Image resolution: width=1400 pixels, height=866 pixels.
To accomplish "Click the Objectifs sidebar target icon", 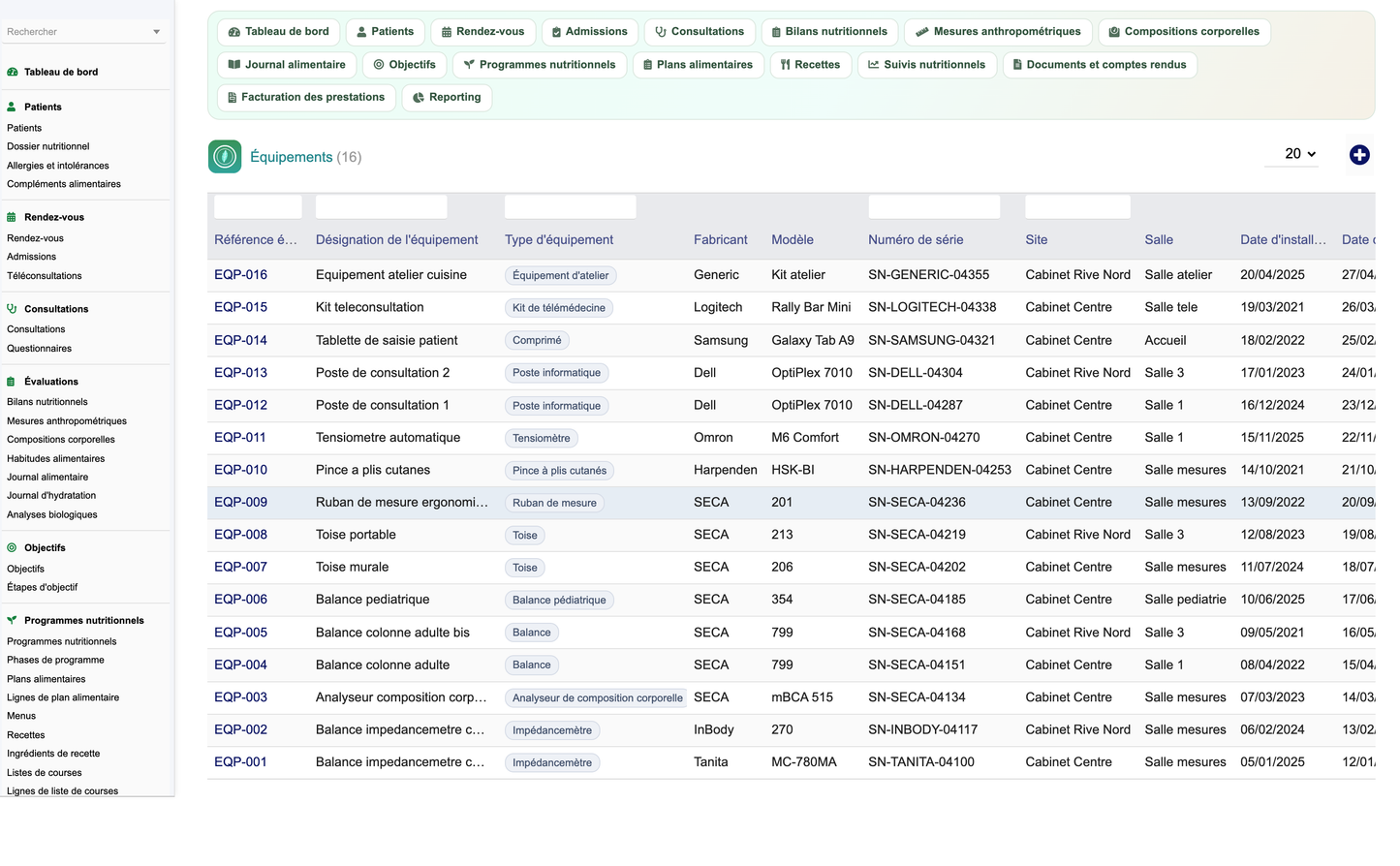I will [12, 547].
